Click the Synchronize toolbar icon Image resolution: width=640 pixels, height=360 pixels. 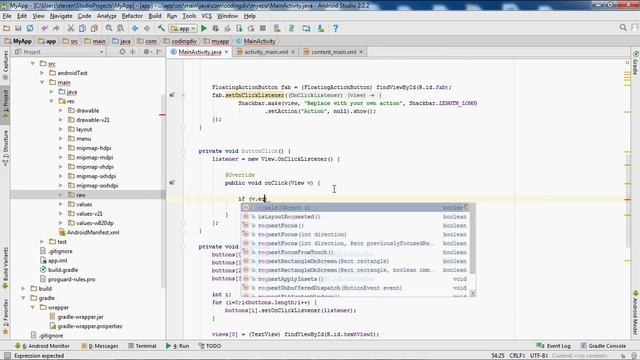pyautogui.click(x=30, y=28)
